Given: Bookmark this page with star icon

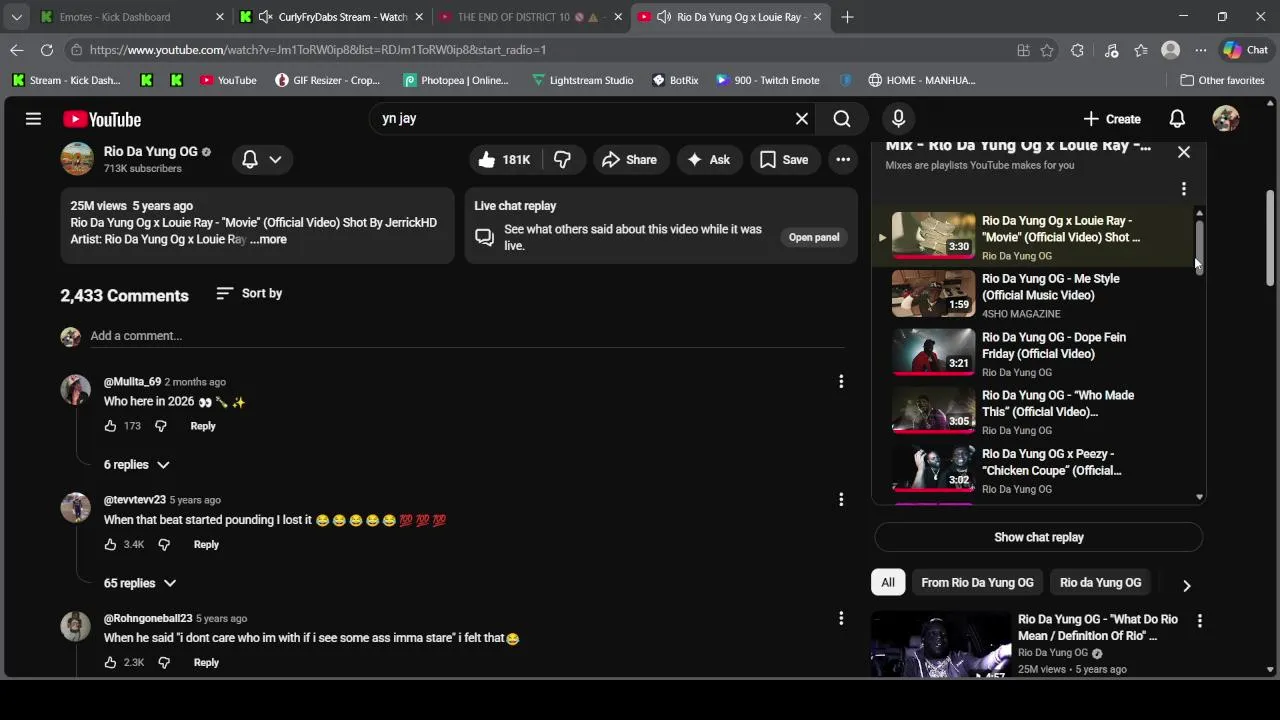Looking at the screenshot, I should pos(1047,50).
